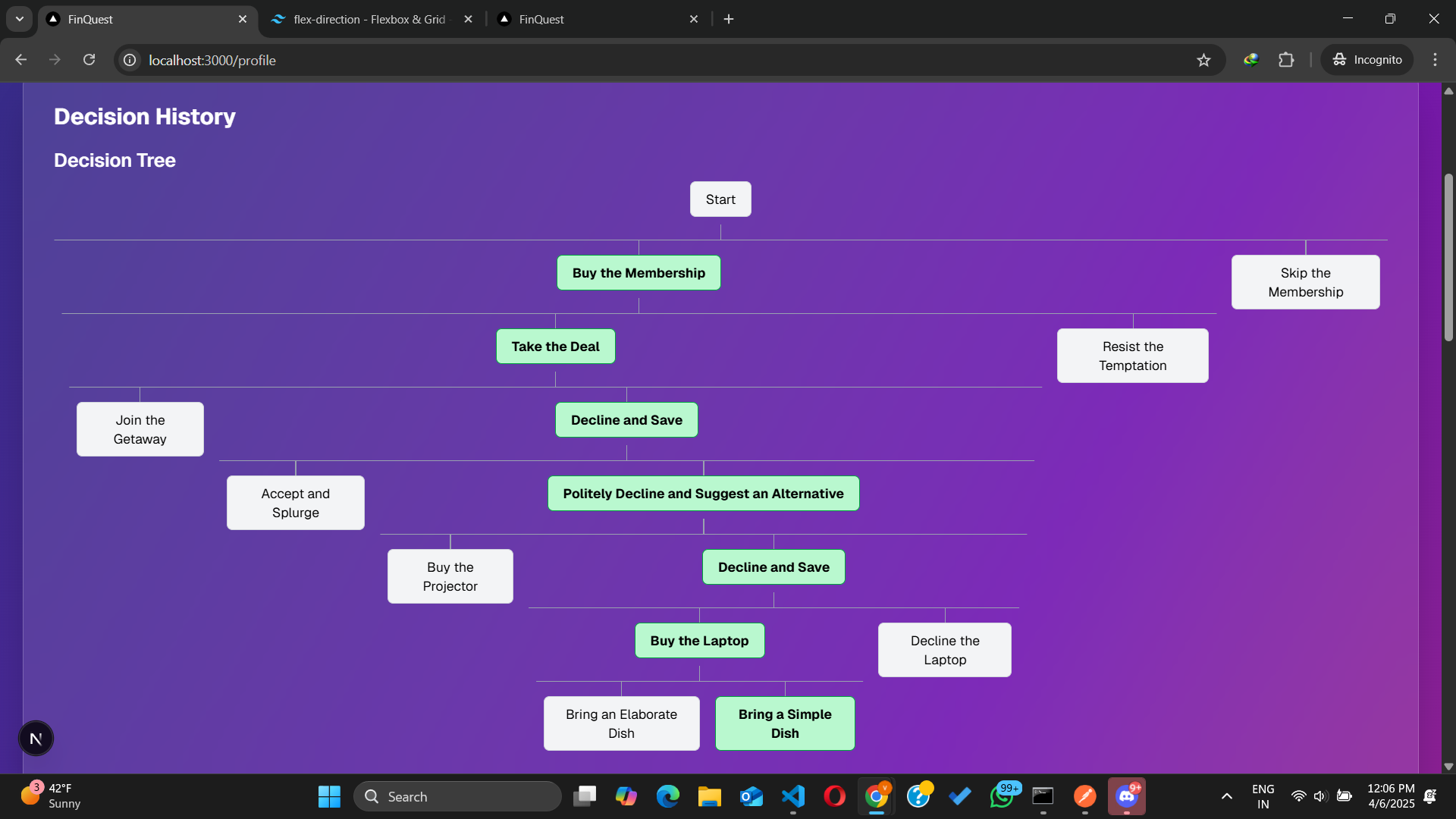Select the Buy the Membership node
Viewport: 1456px width, 819px height.
click(639, 273)
